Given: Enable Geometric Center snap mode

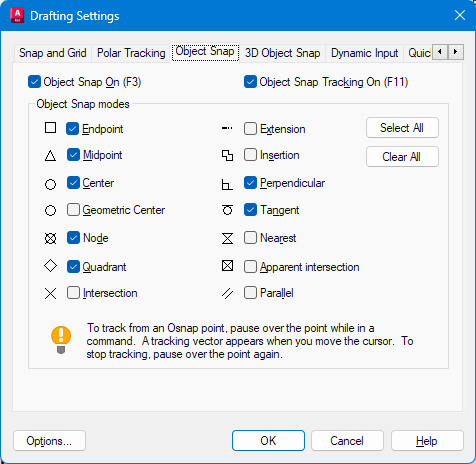Looking at the screenshot, I should 73,210.
